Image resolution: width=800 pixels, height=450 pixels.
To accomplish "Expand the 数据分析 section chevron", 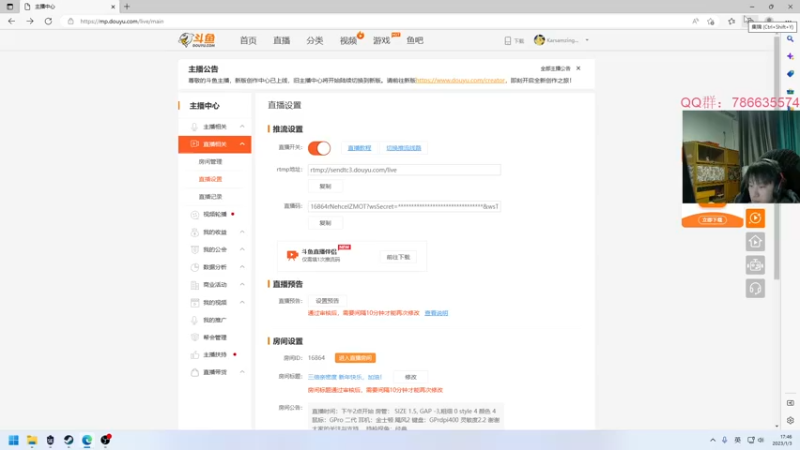I will tap(242, 267).
